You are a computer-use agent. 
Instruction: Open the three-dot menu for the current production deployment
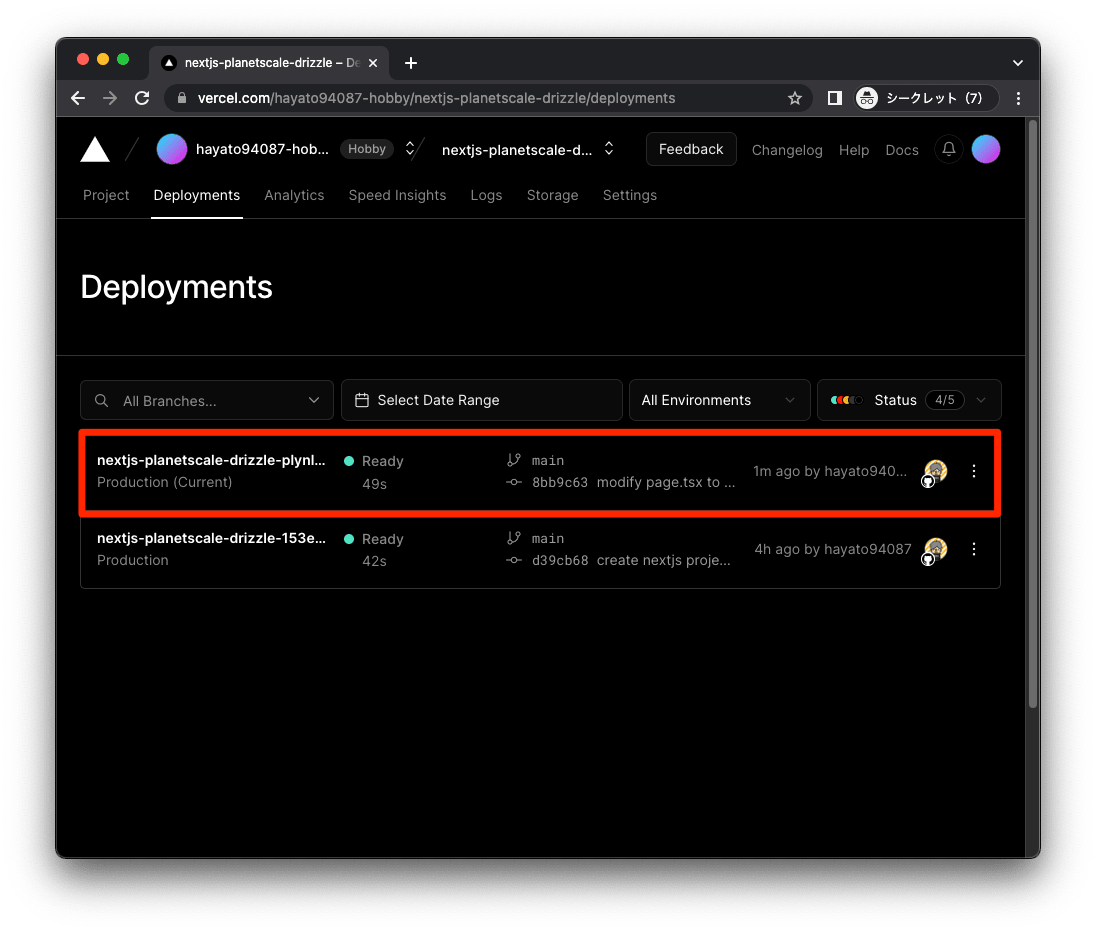coord(974,471)
